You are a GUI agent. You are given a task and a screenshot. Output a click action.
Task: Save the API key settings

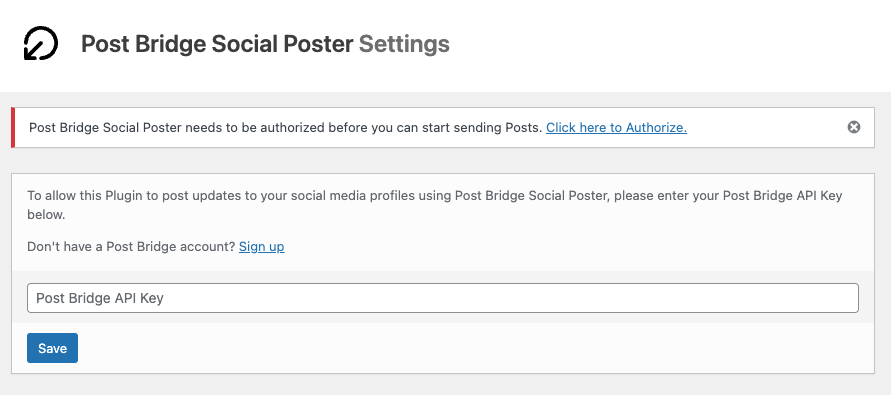point(52,348)
